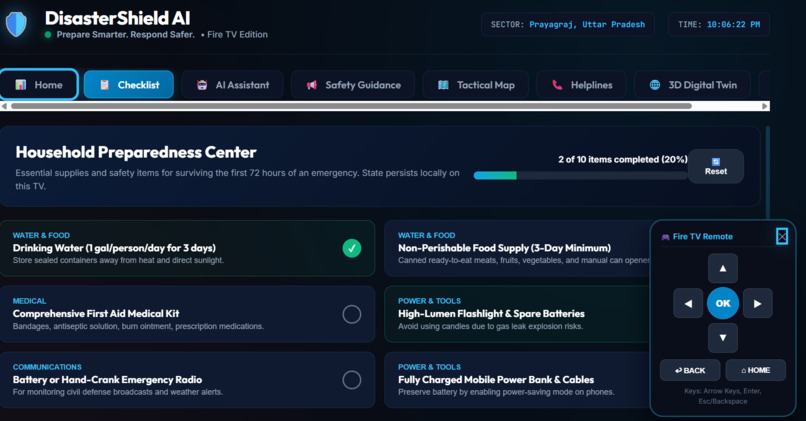Tap the left arrow on the remote
The height and width of the screenshot is (421, 806).
click(688, 303)
